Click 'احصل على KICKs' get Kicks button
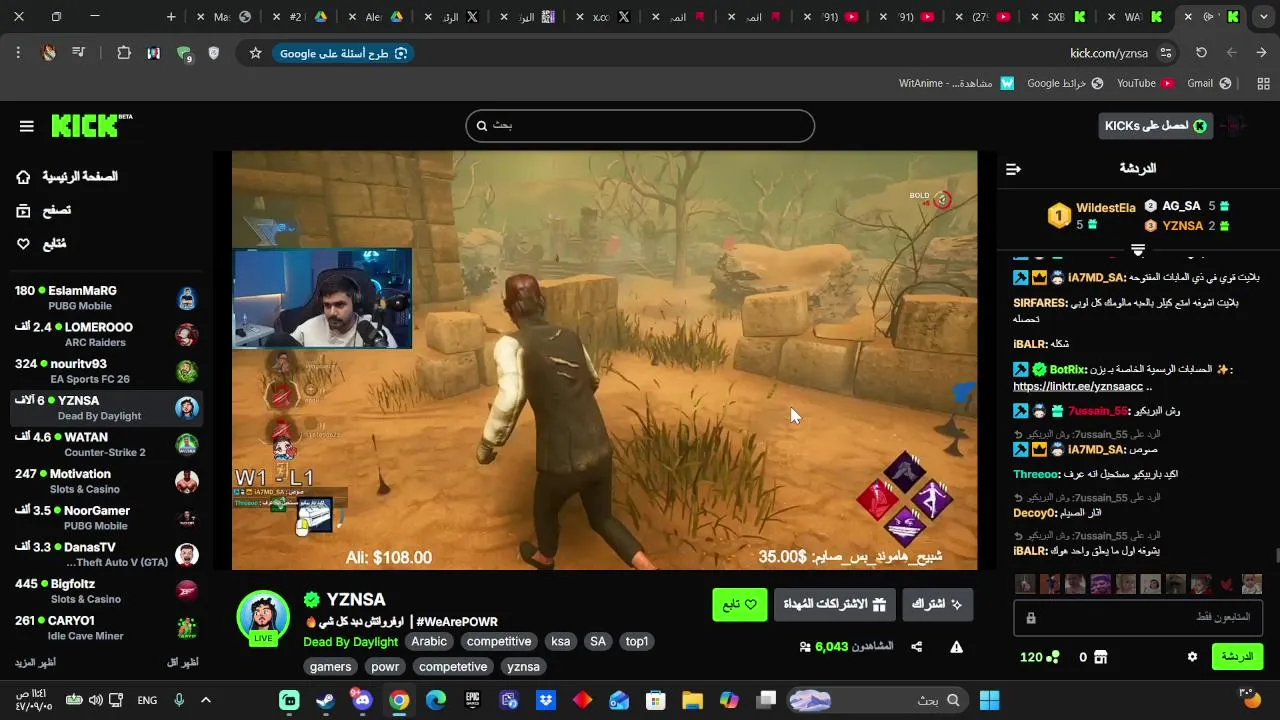The height and width of the screenshot is (720, 1280). pos(1155,125)
